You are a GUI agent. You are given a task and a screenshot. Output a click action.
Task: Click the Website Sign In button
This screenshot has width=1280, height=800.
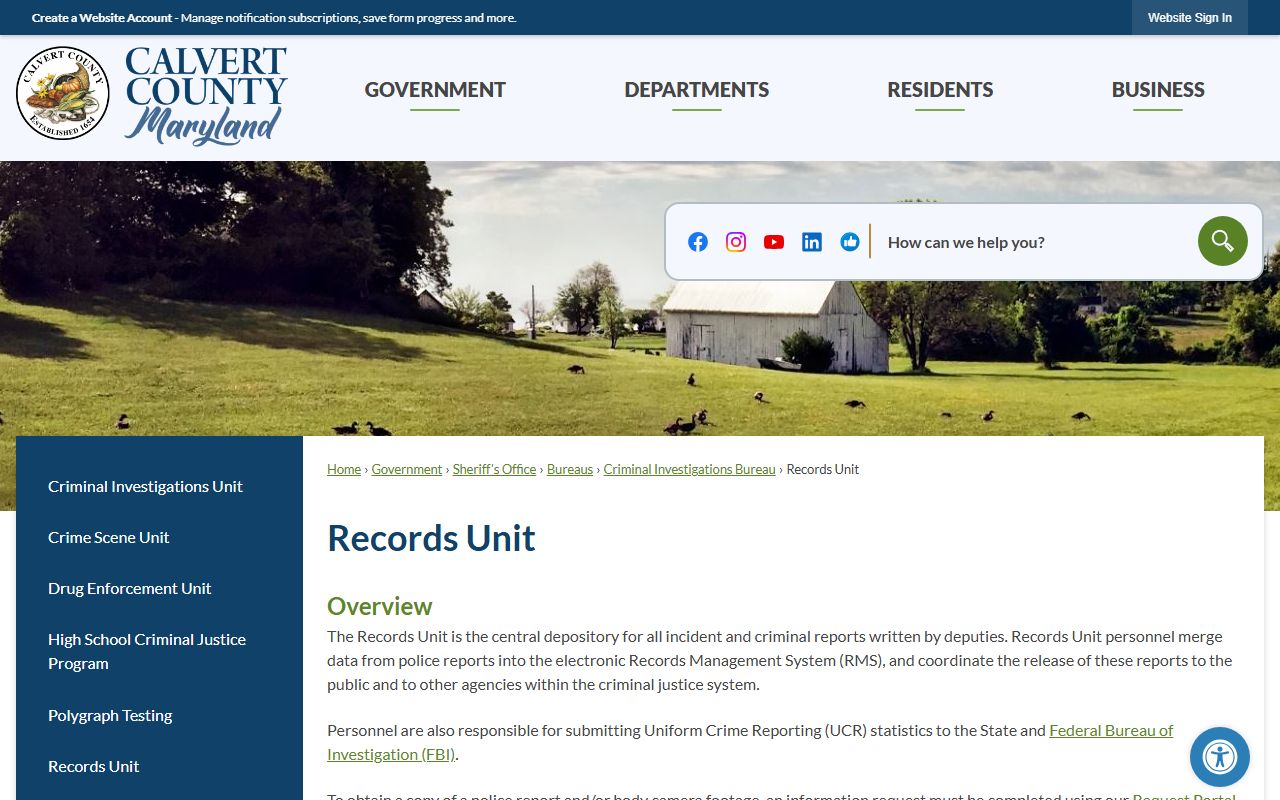(1190, 18)
